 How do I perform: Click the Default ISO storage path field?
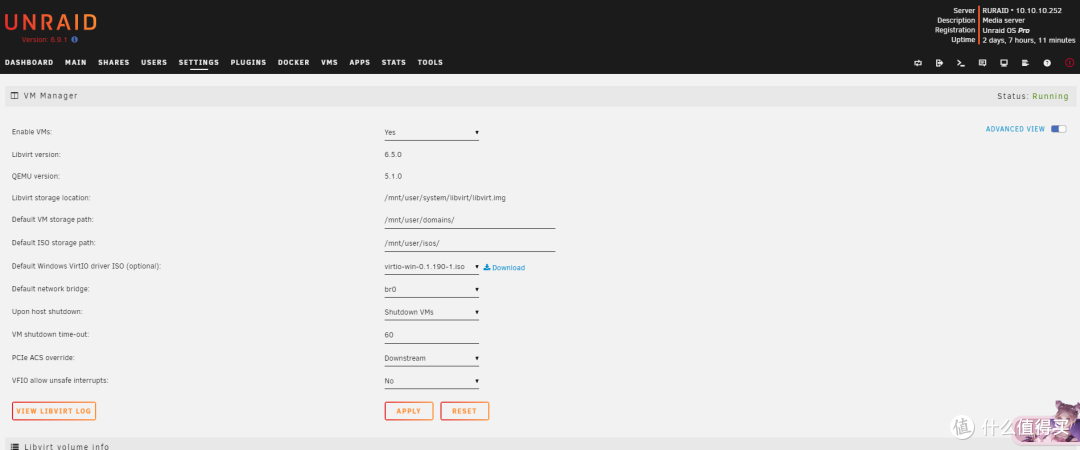[469, 243]
